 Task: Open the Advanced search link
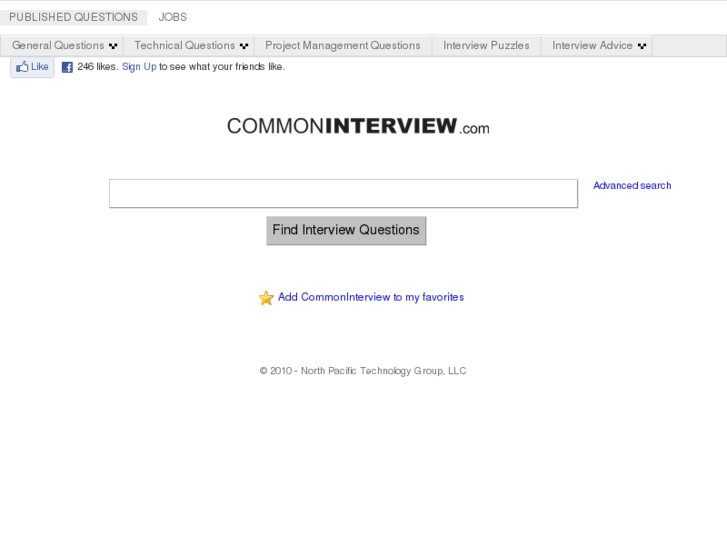tap(632, 186)
